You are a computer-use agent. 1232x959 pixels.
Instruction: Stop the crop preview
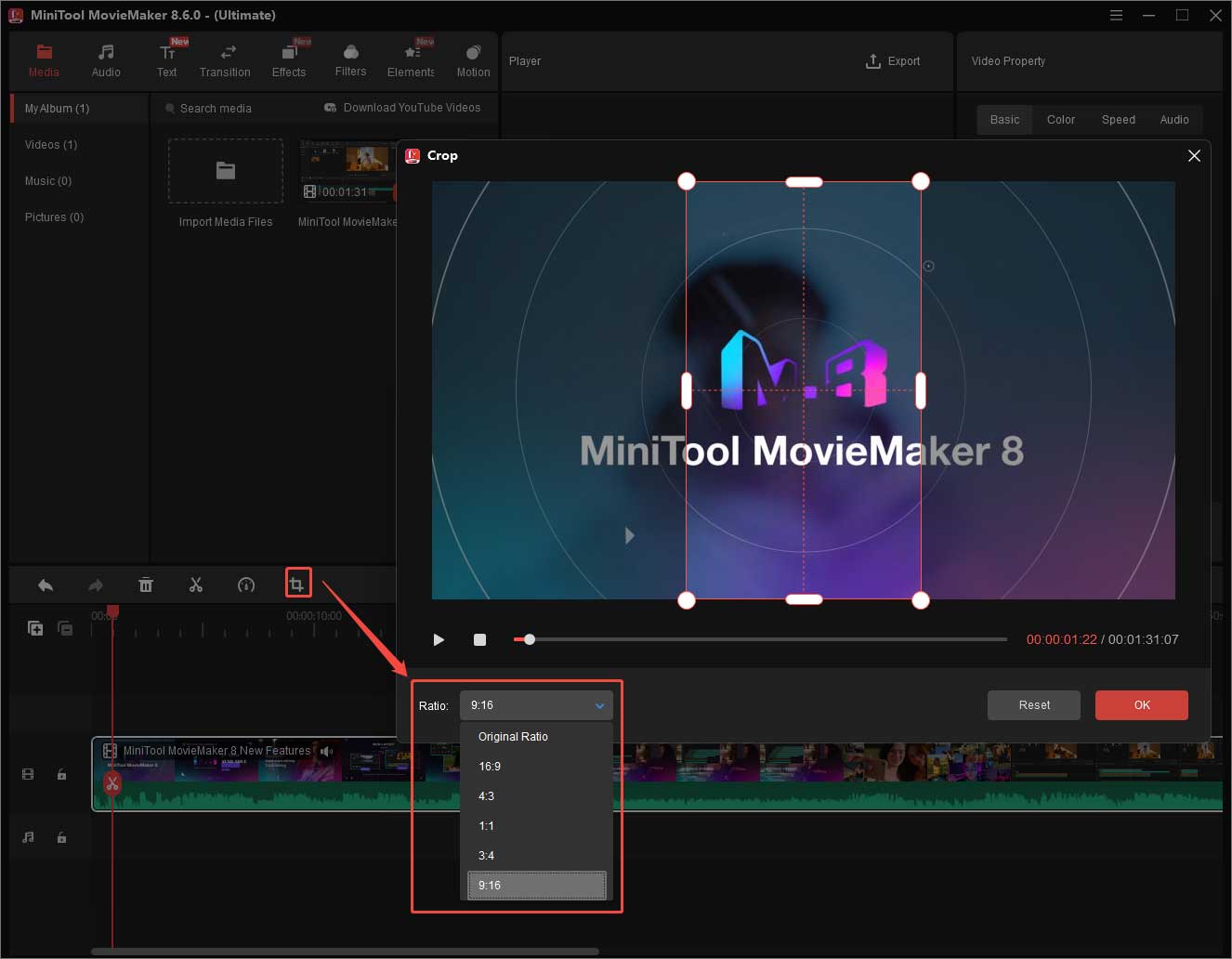pyautogui.click(x=479, y=639)
